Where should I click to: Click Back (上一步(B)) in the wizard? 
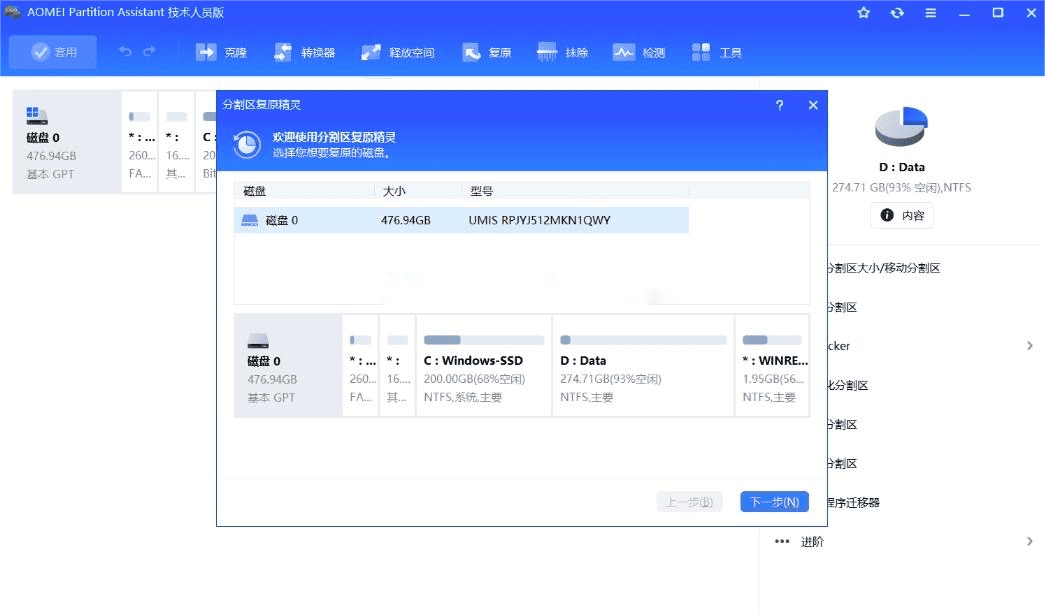[690, 502]
